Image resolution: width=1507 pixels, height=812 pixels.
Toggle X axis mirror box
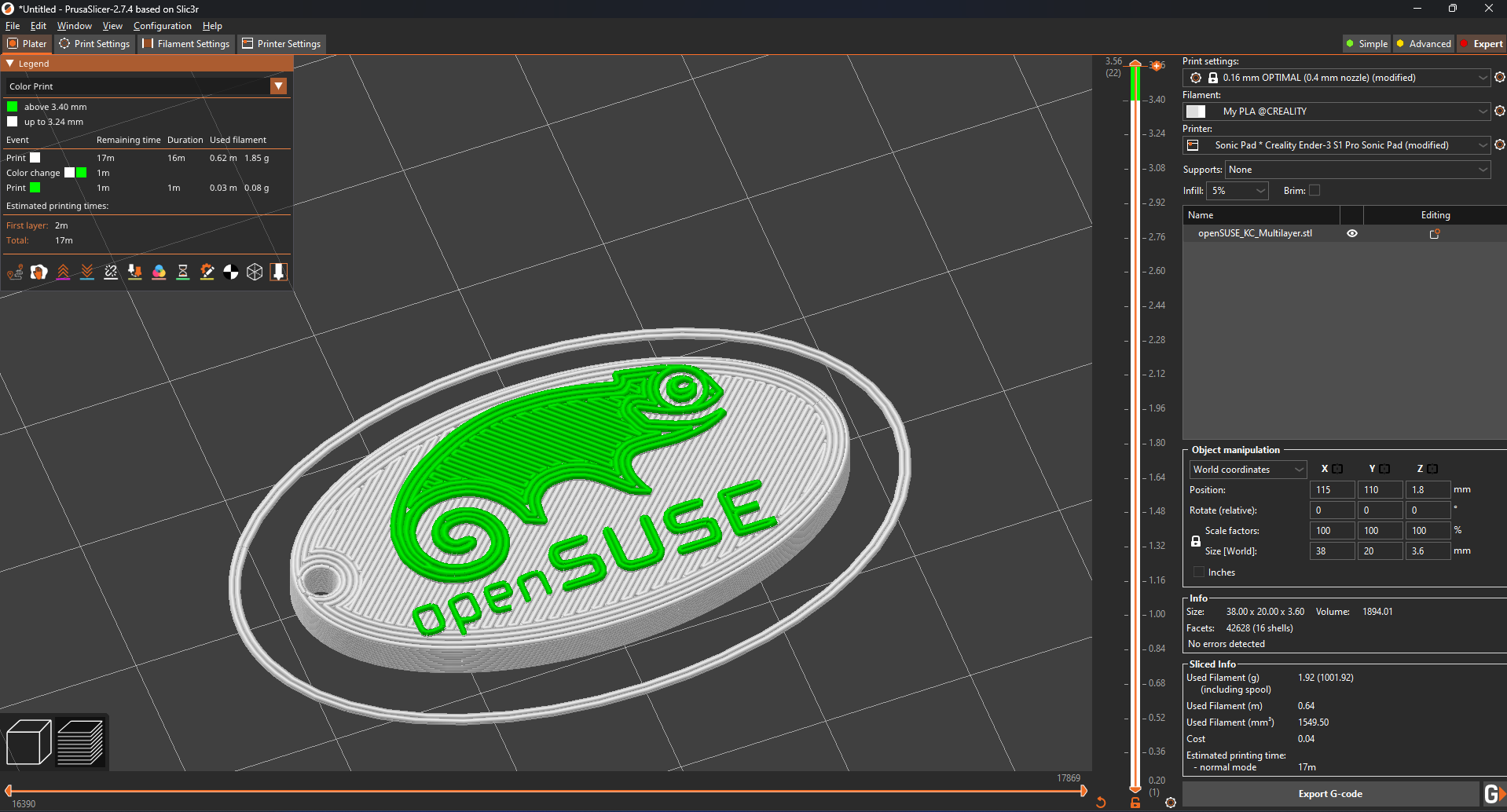click(x=1337, y=469)
